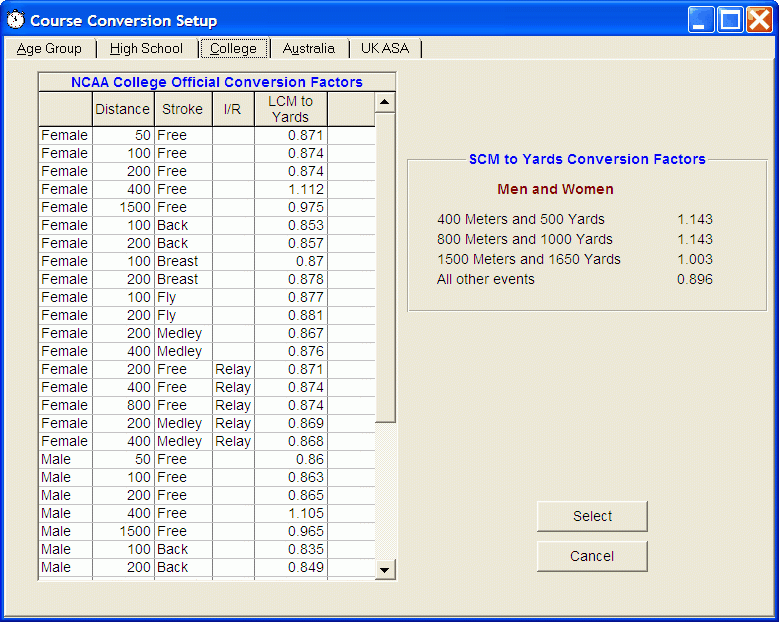The image size is (779, 622).
Task: Click the LCM to Yards column header
Action: coord(290,109)
